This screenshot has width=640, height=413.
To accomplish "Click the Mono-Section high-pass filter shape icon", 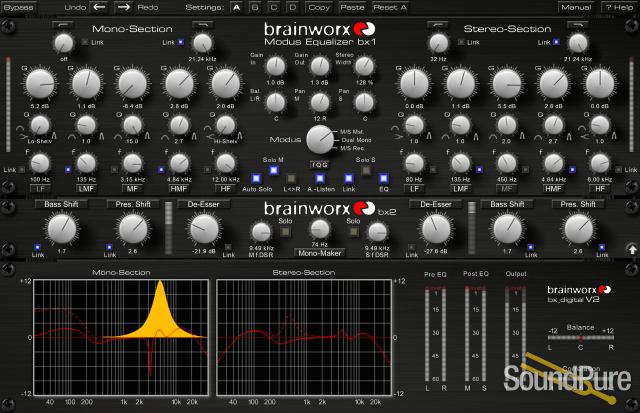I will (x=63, y=25).
